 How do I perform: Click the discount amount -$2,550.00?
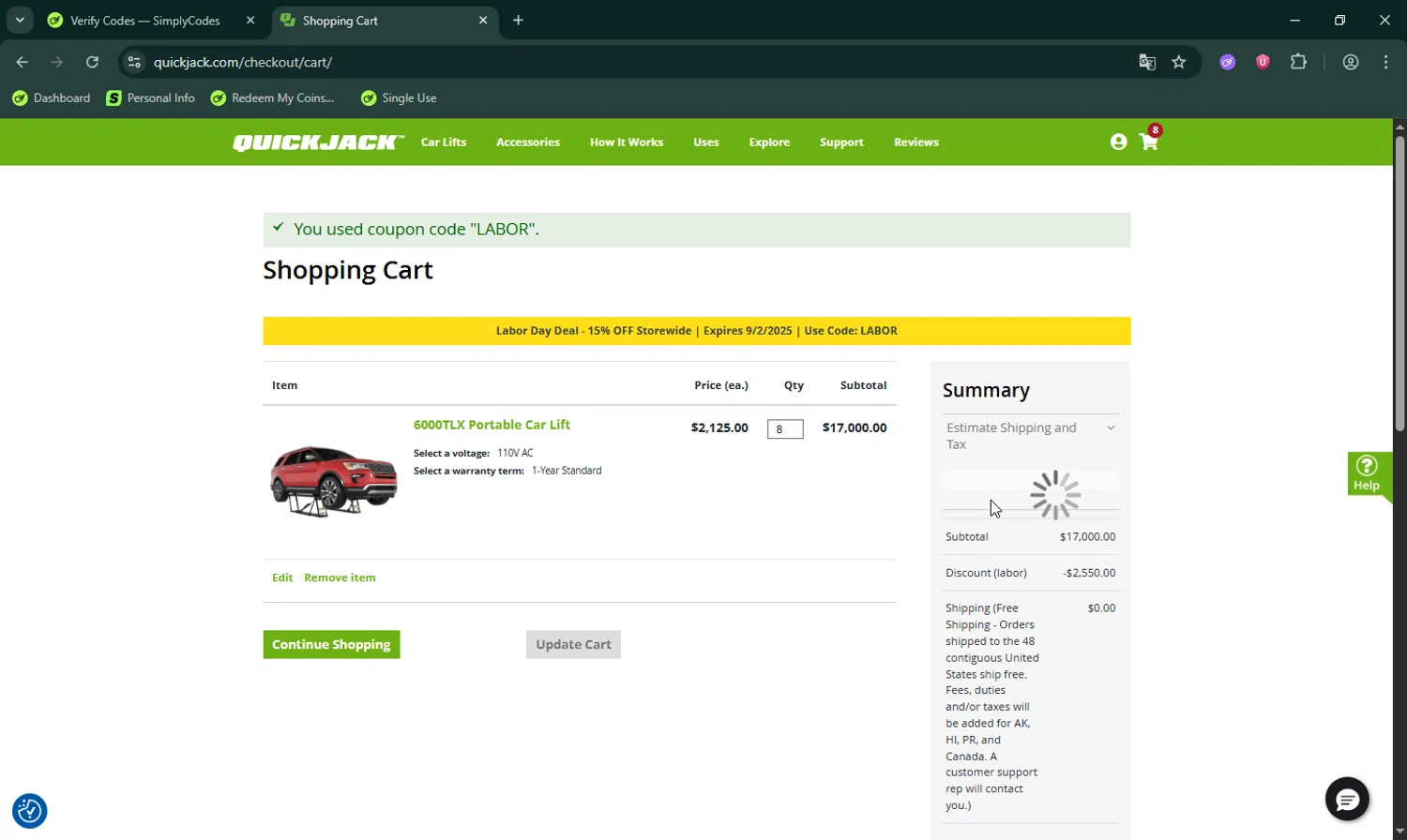tap(1089, 573)
